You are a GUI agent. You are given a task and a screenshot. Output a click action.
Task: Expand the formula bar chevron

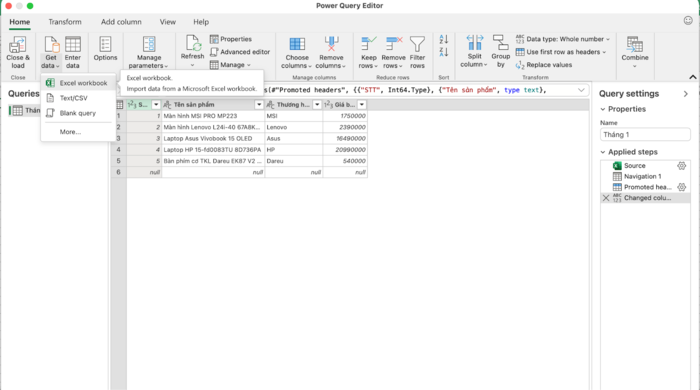pyautogui.click(x=581, y=90)
